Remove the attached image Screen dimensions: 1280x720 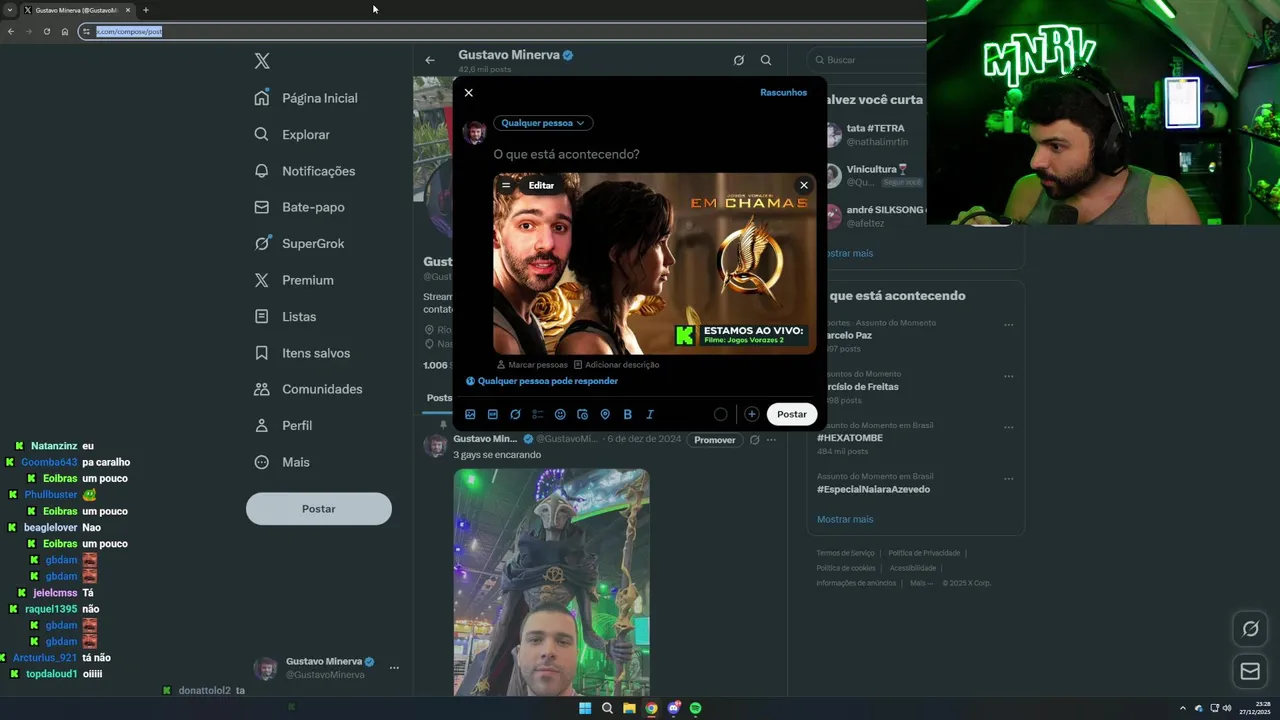(803, 185)
